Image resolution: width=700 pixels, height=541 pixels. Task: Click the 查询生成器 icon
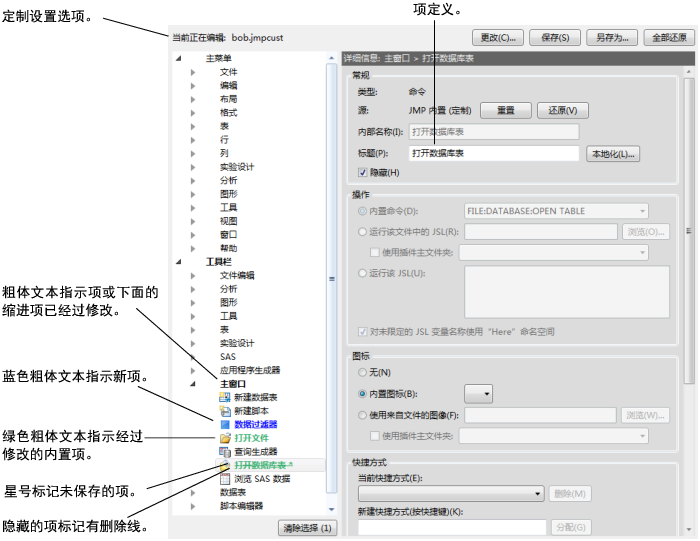click(225, 451)
